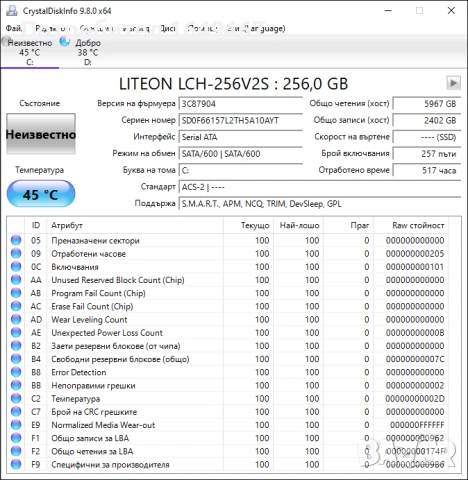468x480 pixels.
Task: Switch to disk D: tab showing Добро 38 °C
Action: [88, 52]
